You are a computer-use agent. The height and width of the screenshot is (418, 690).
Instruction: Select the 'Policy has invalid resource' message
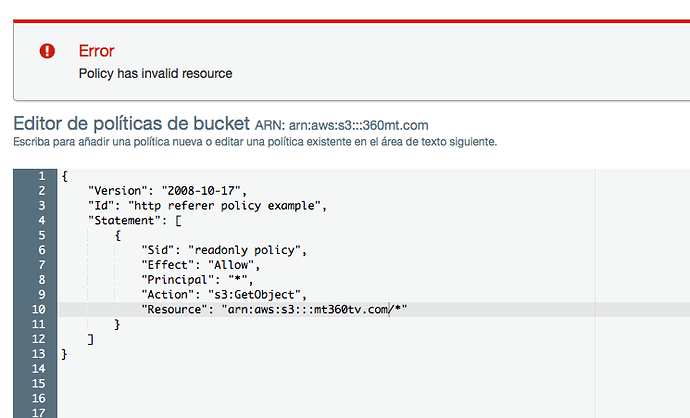coord(155,73)
